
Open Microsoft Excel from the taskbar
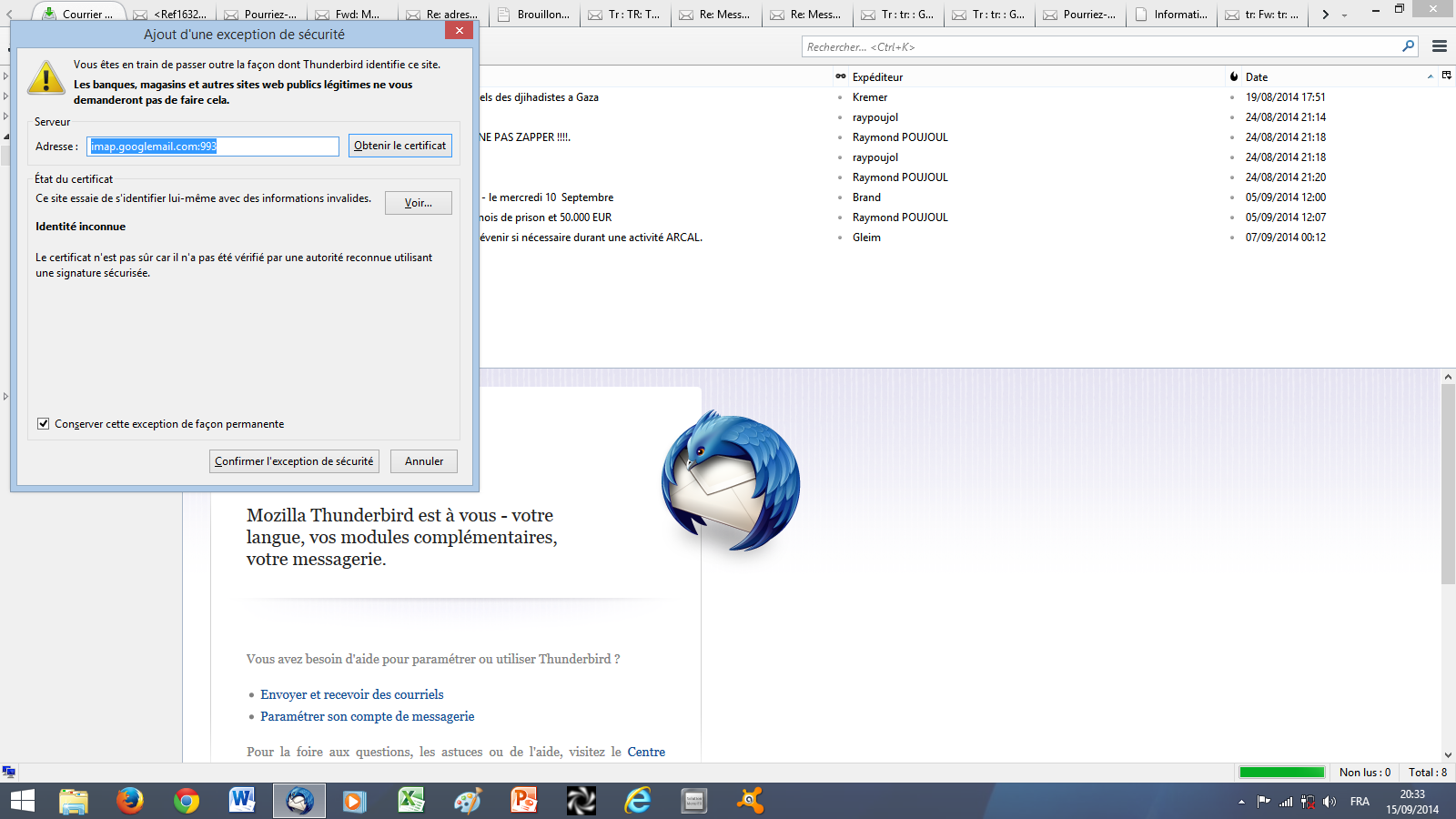(x=411, y=801)
